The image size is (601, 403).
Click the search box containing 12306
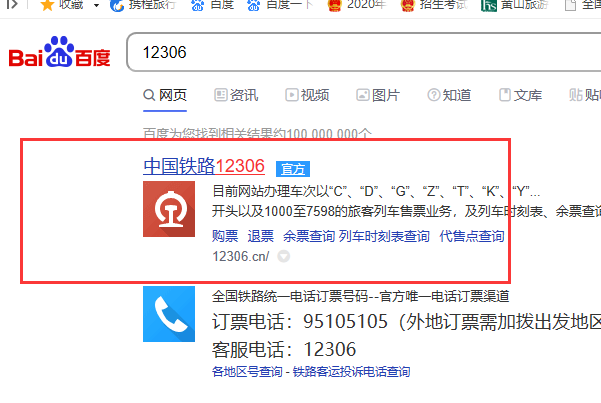pyautogui.click(x=364, y=52)
